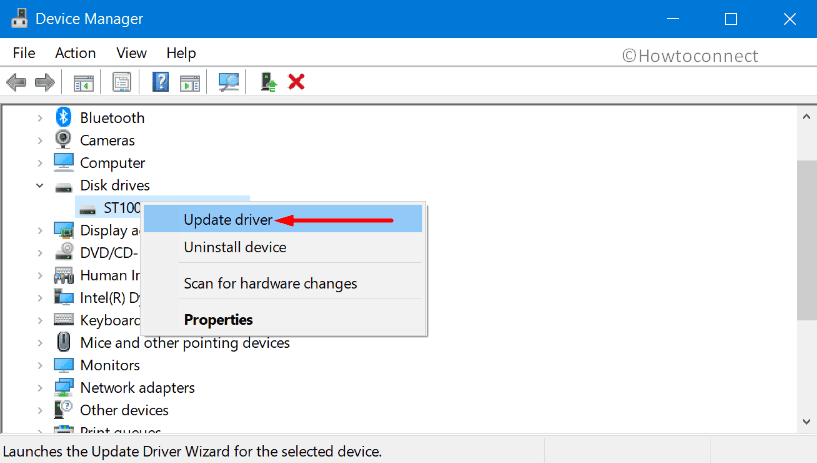The height and width of the screenshot is (463, 817).
Task: Expand the Network adapters node
Action: [40, 387]
